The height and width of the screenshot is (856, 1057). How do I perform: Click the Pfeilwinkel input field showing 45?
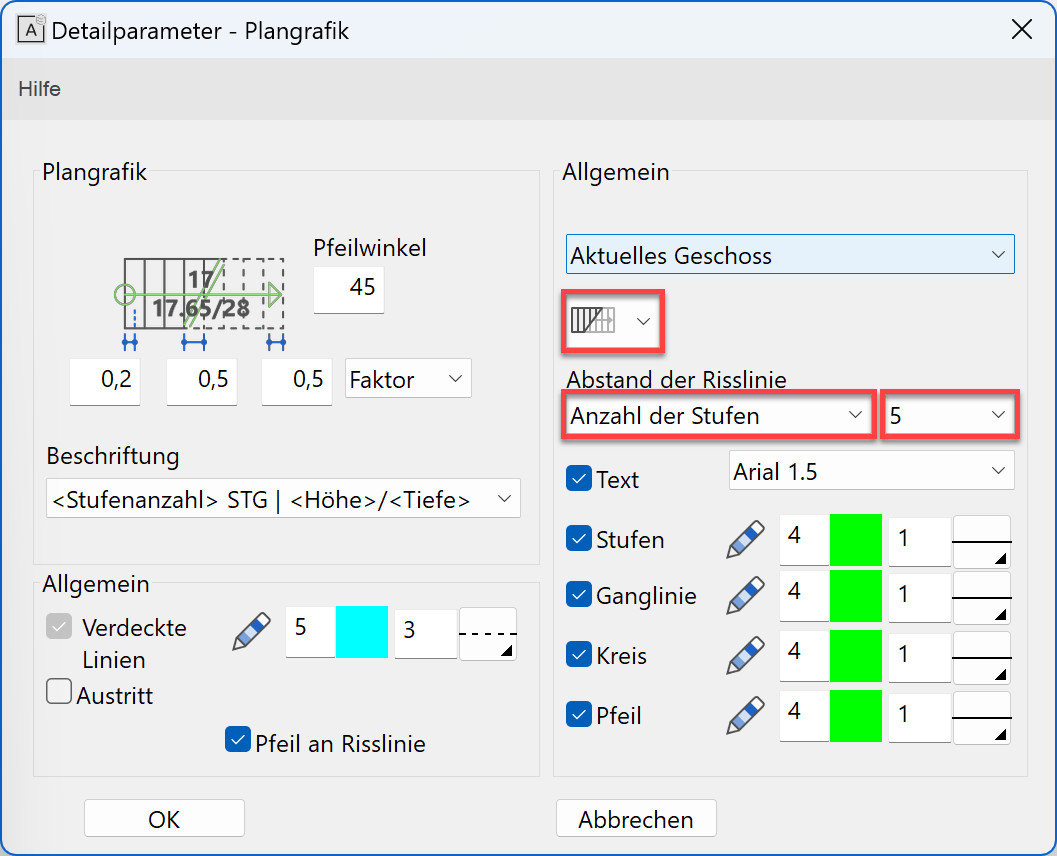pyautogui.click(x=348, y=290)
